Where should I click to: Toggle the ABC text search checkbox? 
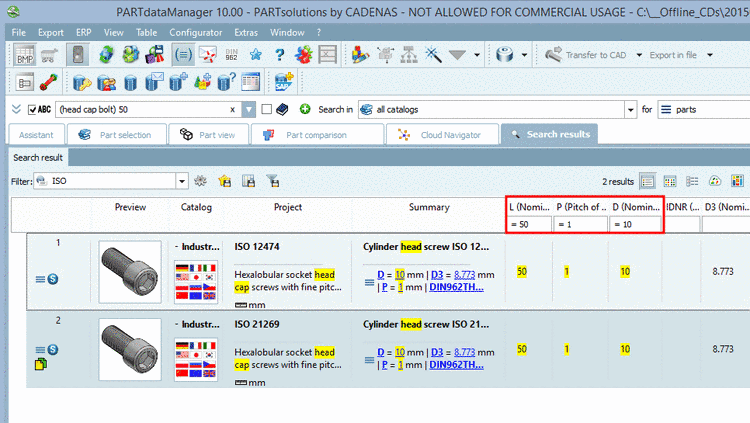(32, 110)
